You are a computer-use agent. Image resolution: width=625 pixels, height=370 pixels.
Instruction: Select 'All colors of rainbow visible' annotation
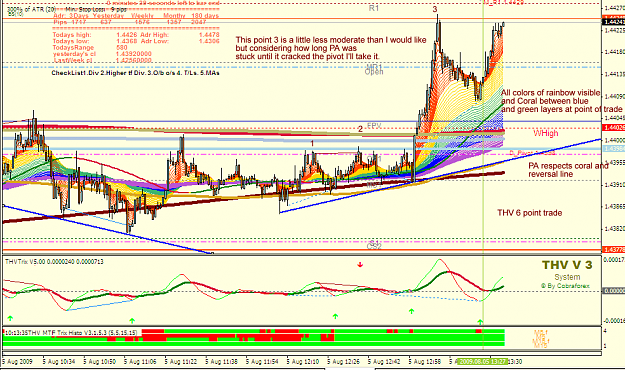coord(561,101)
